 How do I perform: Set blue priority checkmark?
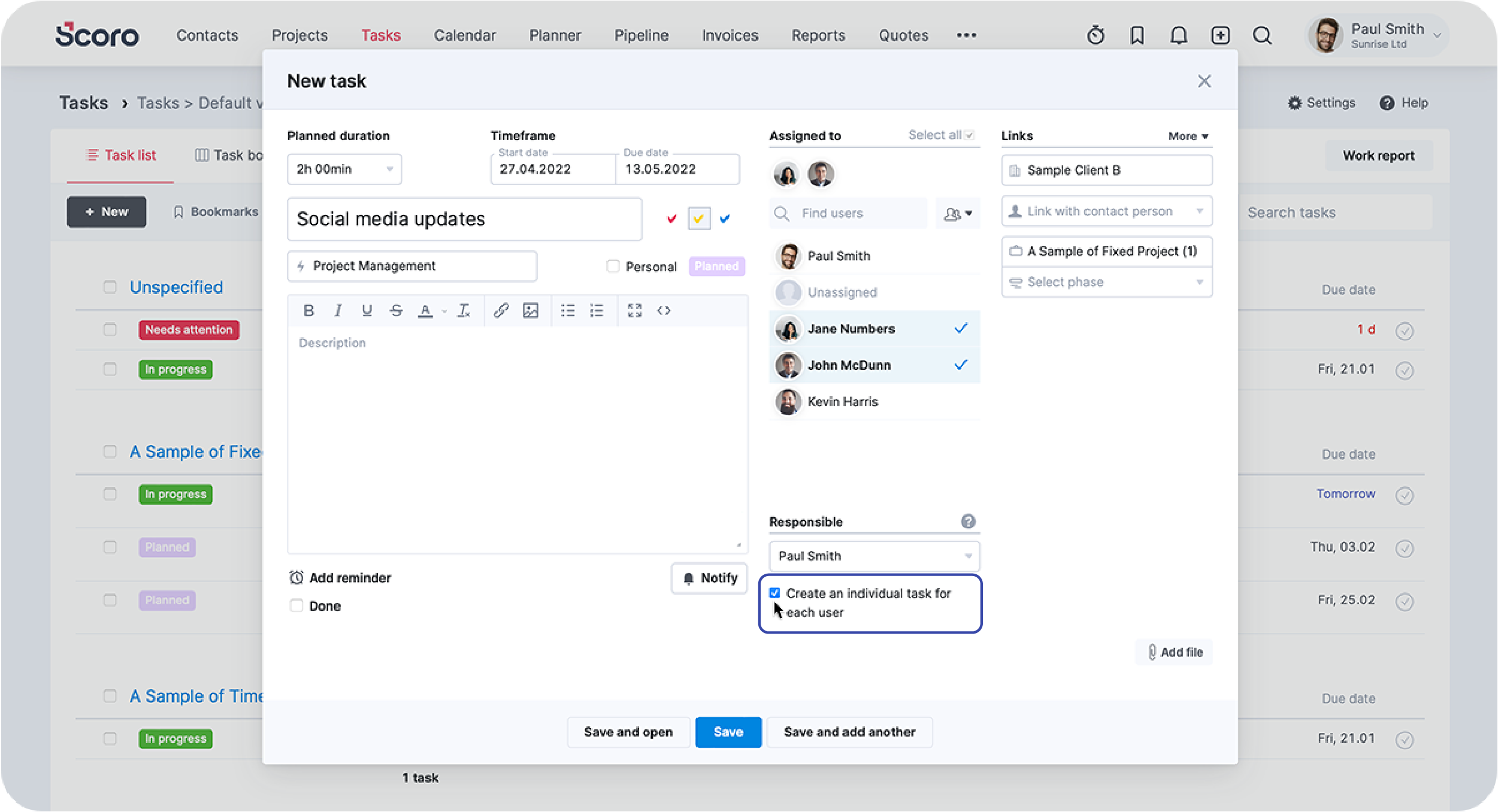click(x=725, y=219)
